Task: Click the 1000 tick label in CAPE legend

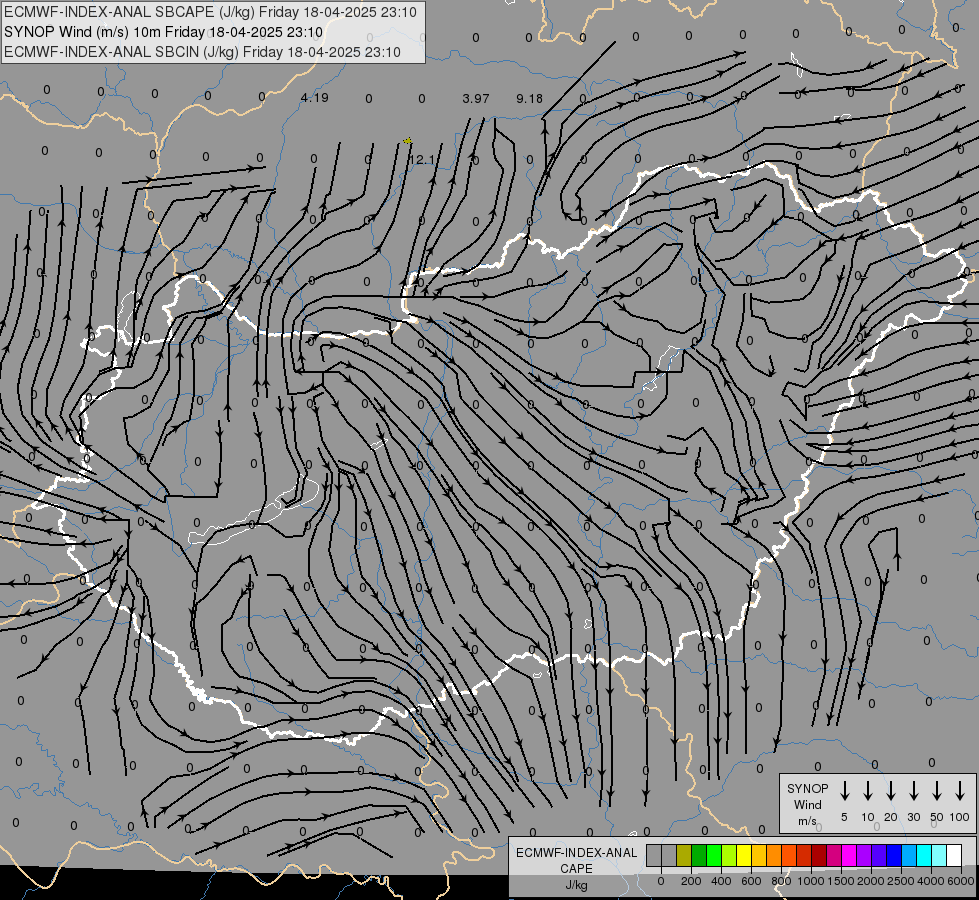Action: 811,881
